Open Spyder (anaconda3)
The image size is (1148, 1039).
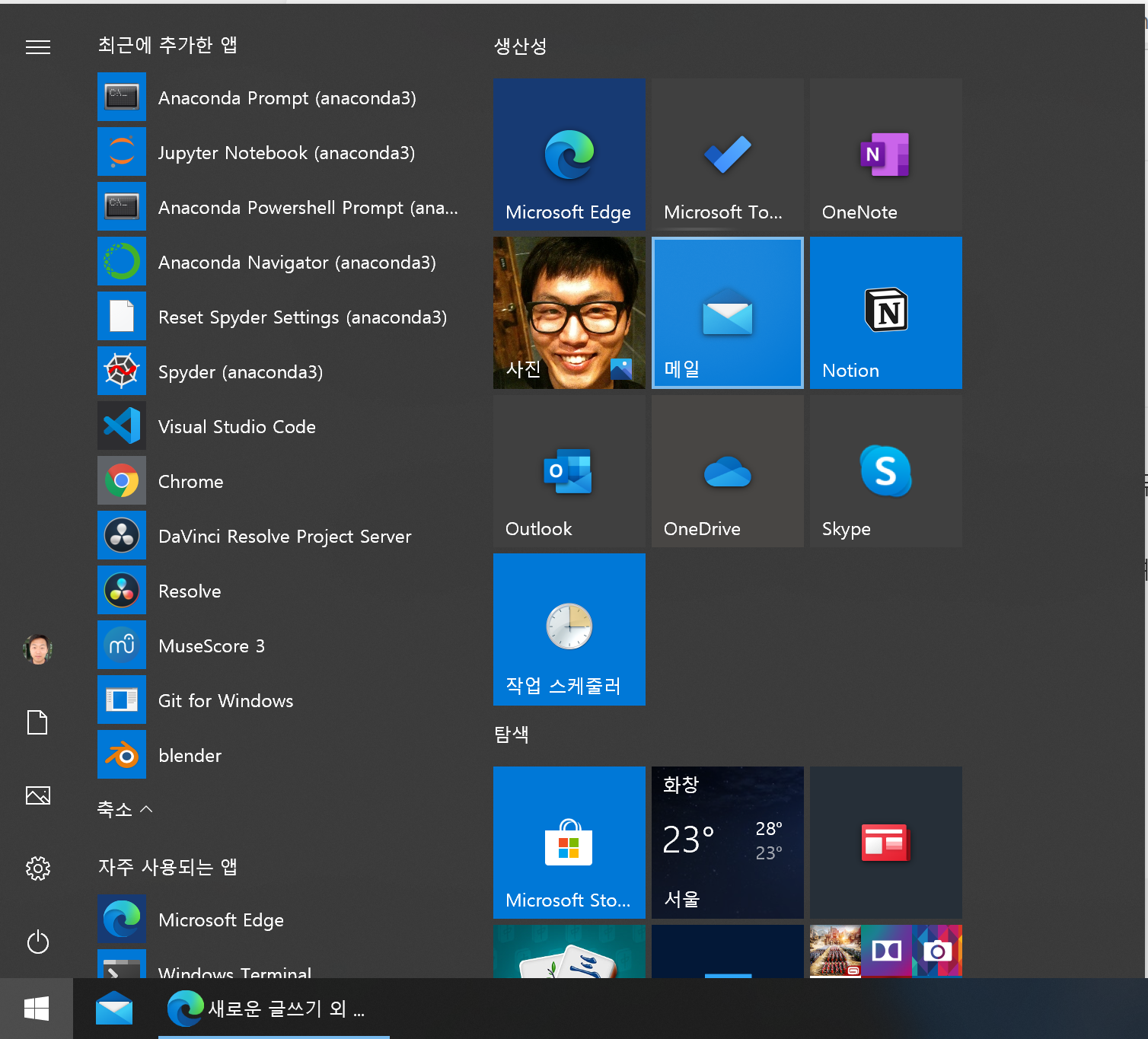click(280, 371)
